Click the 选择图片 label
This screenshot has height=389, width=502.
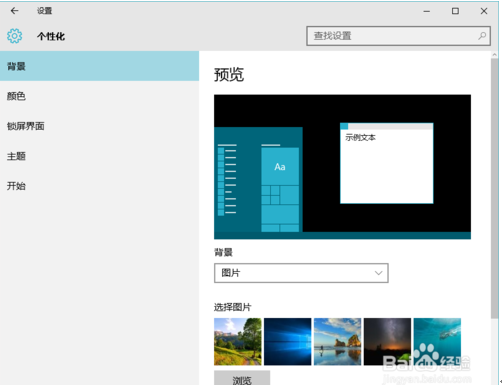pos(232,307)
